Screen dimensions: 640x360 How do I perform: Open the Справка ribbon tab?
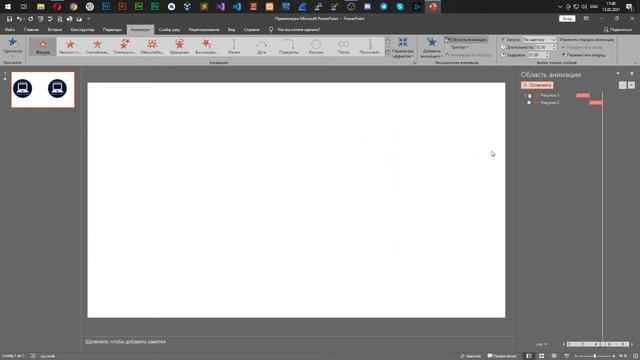251,29
